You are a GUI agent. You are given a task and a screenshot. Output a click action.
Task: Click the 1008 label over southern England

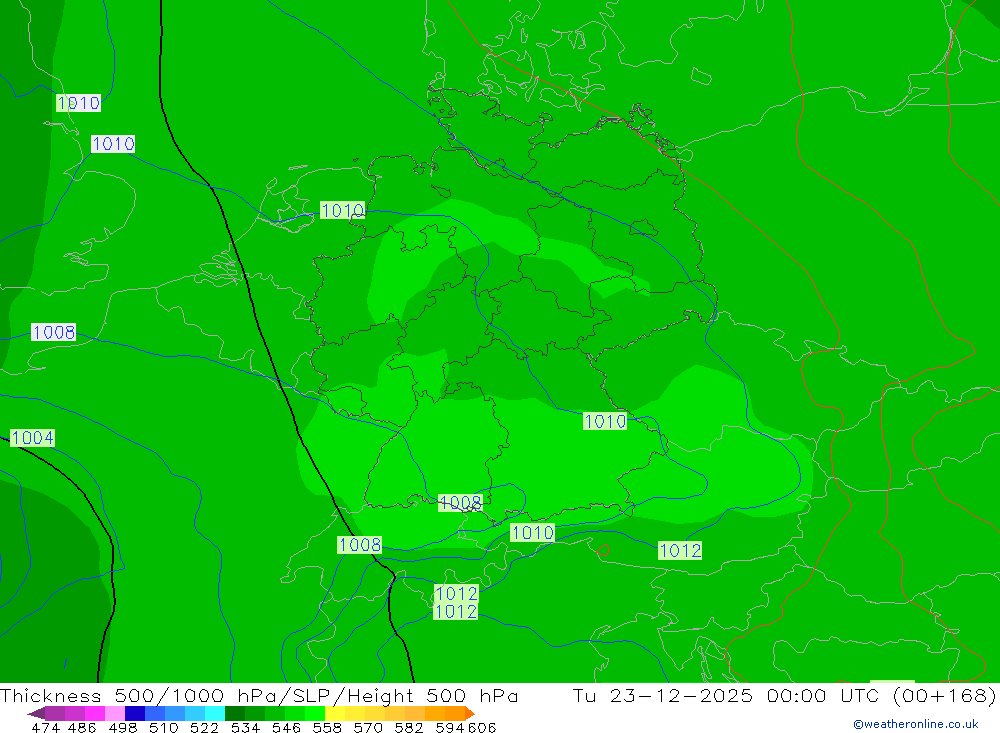point(54,332)
